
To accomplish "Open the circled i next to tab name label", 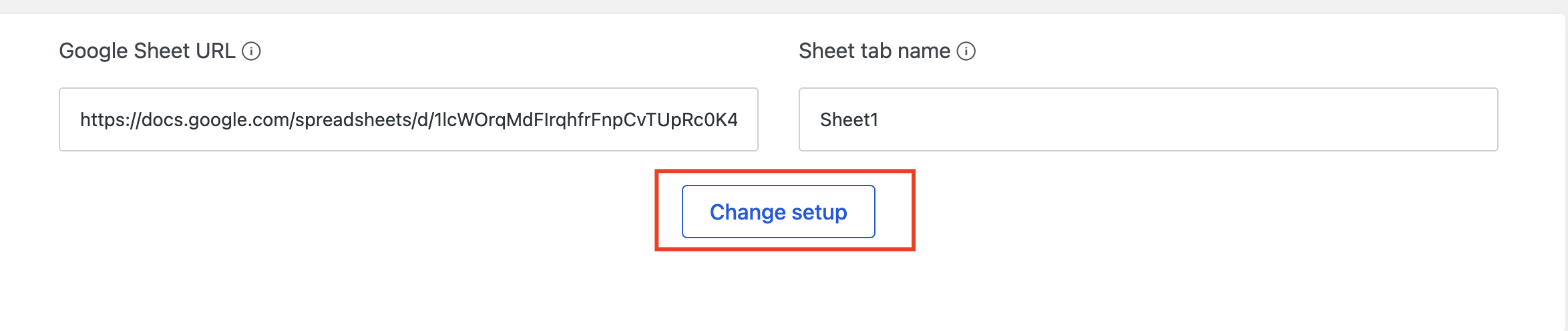I will 966,51.
